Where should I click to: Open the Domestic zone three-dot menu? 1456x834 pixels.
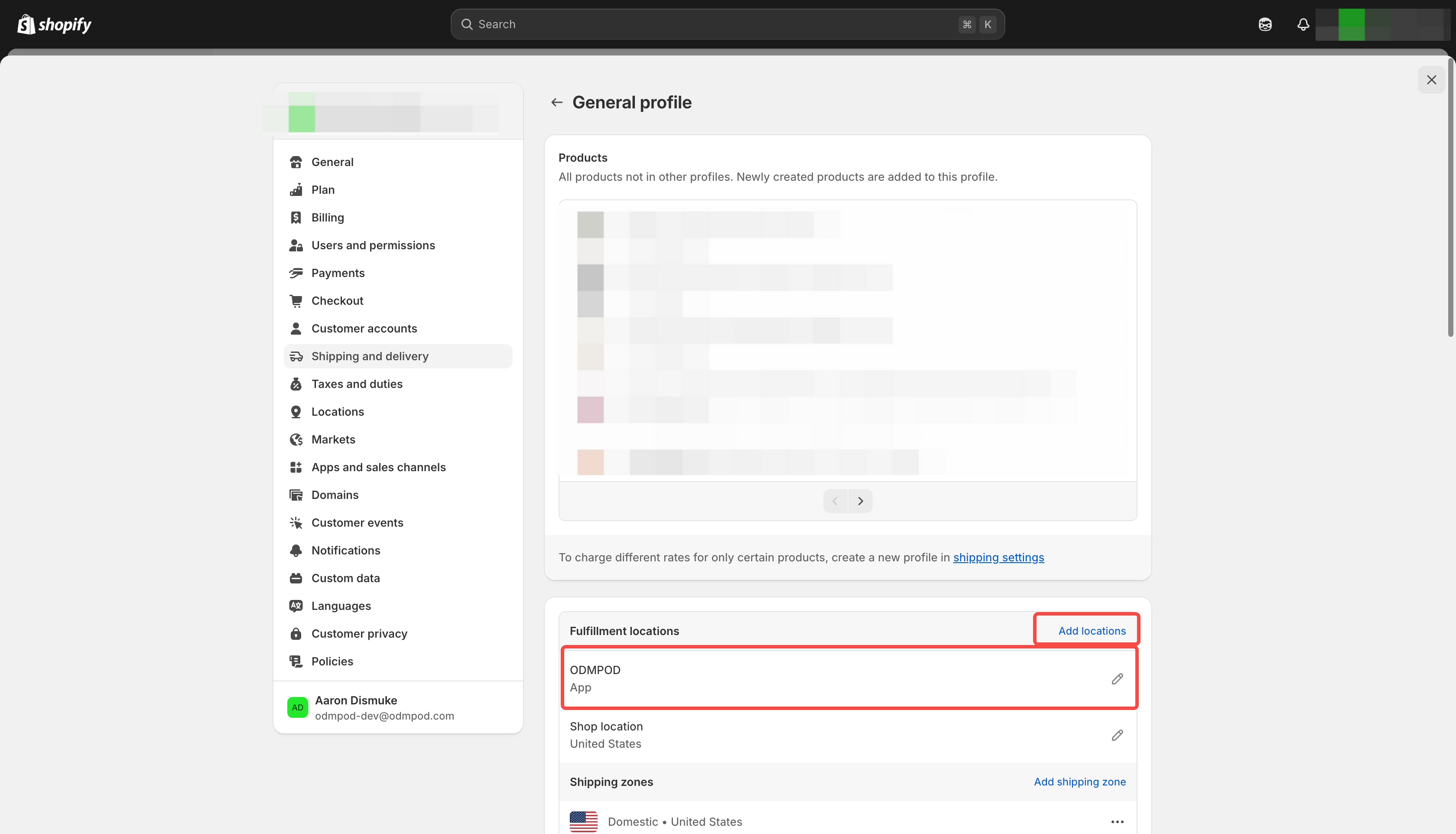pyautogui.click(x=1117, y=821)
